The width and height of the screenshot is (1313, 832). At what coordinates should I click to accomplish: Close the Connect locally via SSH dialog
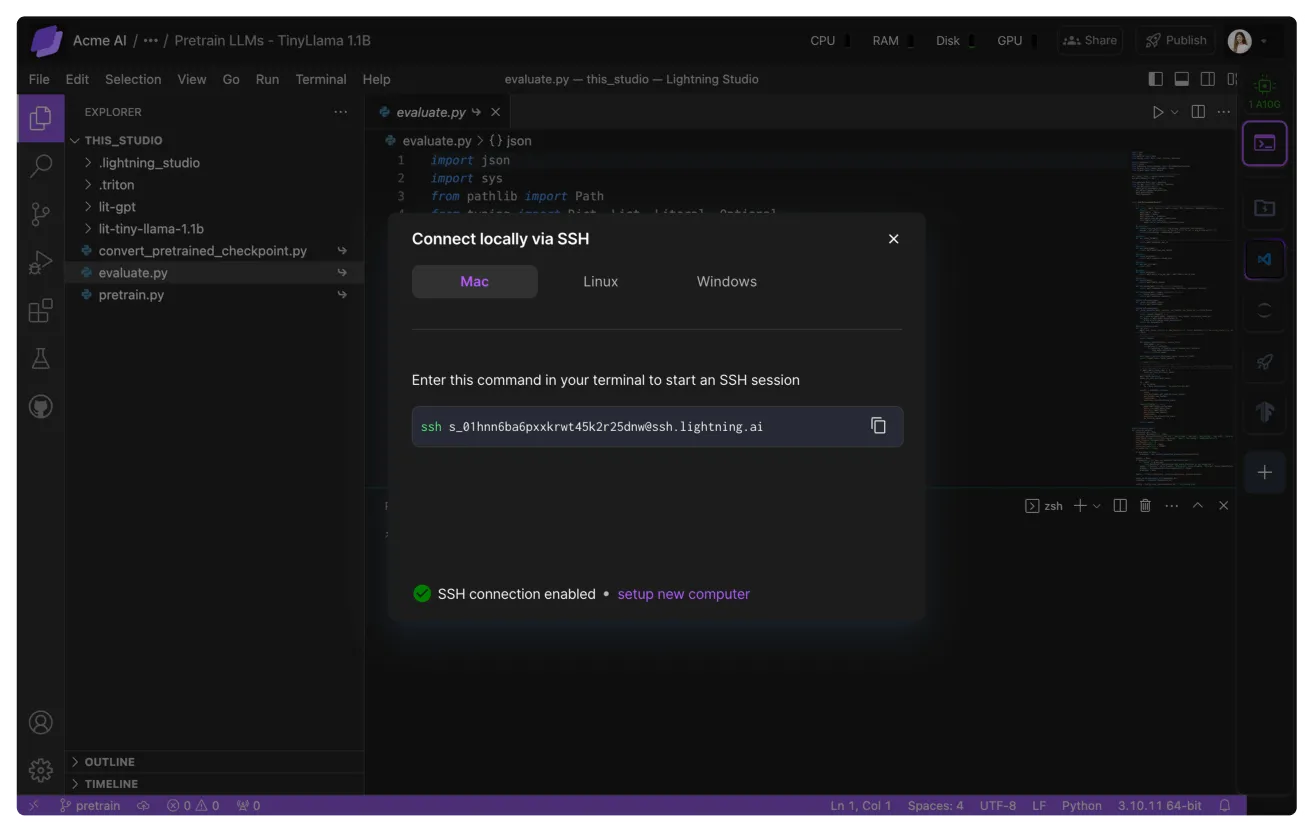(x=894, y=239)
